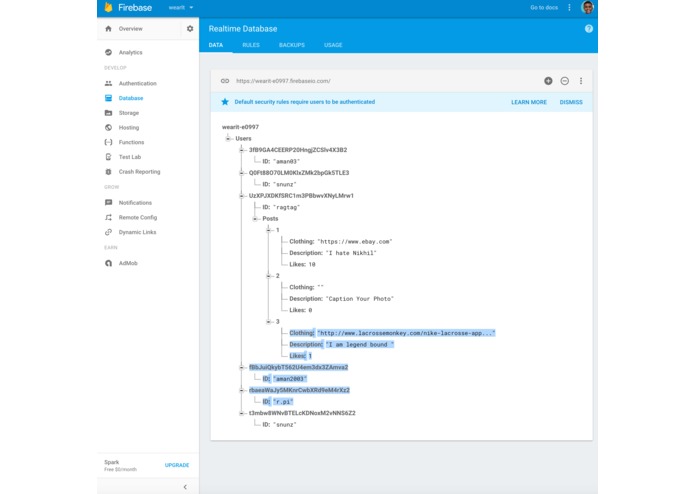Switch to the USAGE tab
Screen dimensions: 695x494
(333, 45)
